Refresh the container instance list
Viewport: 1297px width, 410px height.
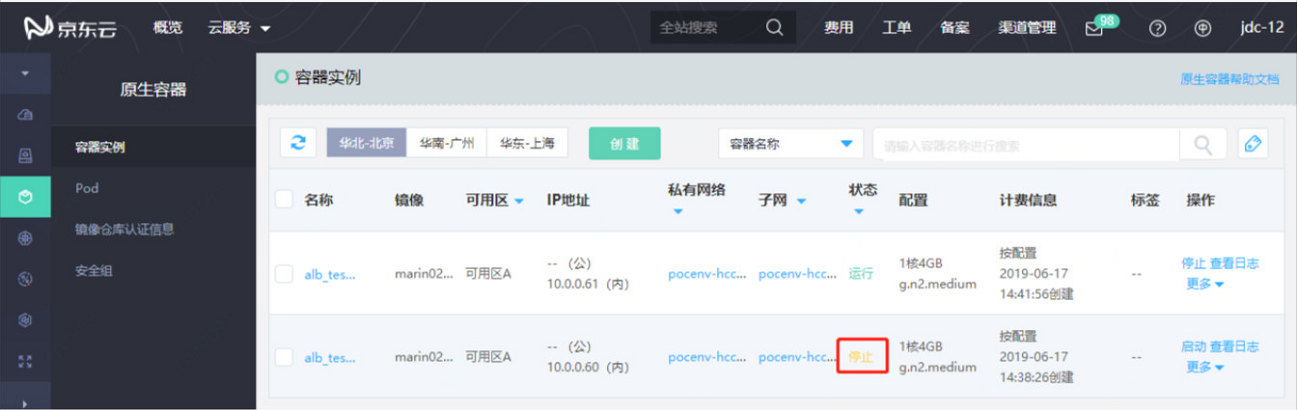[x=297, y=143]
